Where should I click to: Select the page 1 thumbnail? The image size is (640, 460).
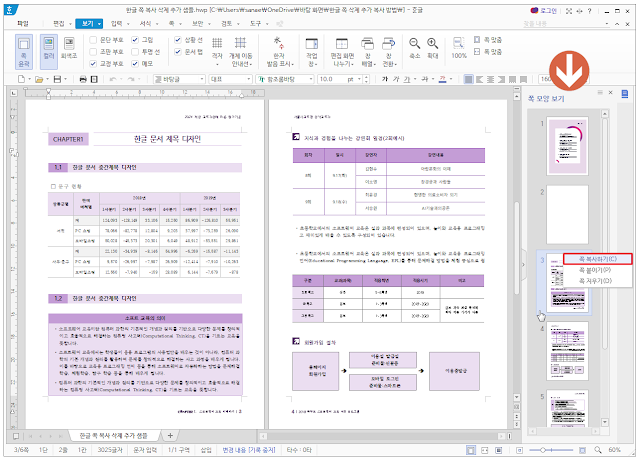tap(567, 146)
